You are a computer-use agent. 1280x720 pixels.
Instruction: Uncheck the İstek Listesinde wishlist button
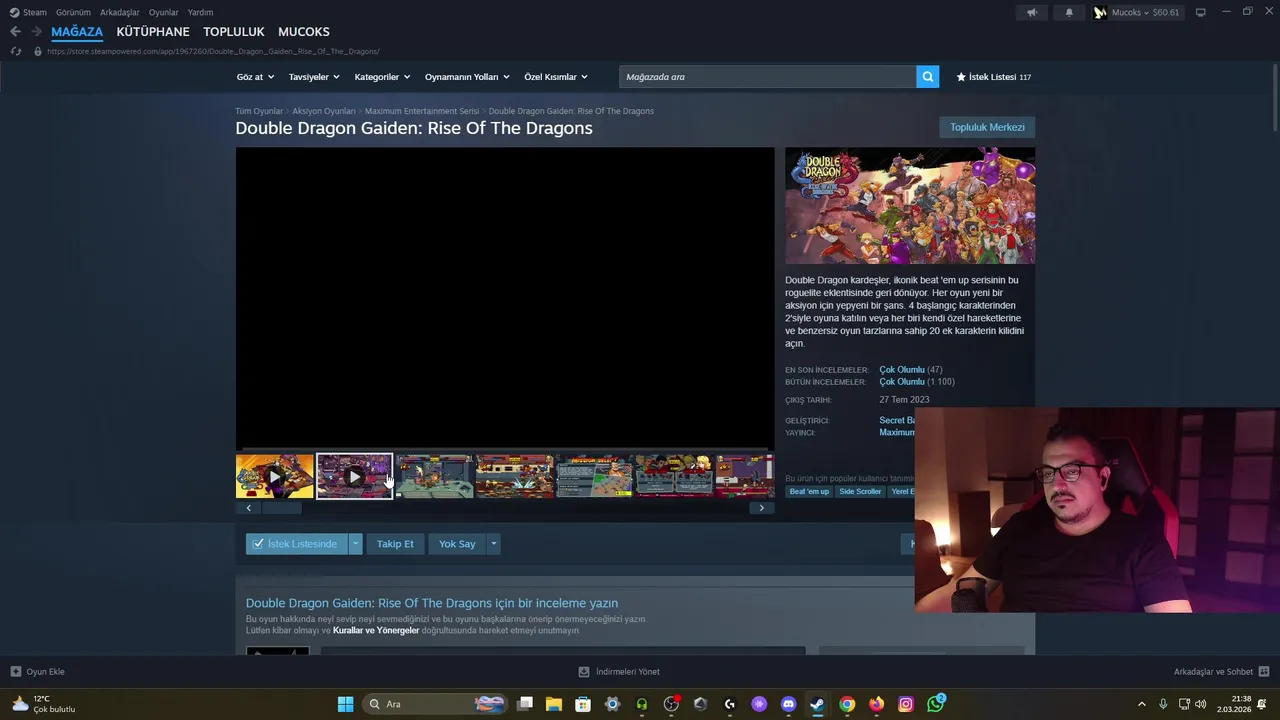pos(297,544)
